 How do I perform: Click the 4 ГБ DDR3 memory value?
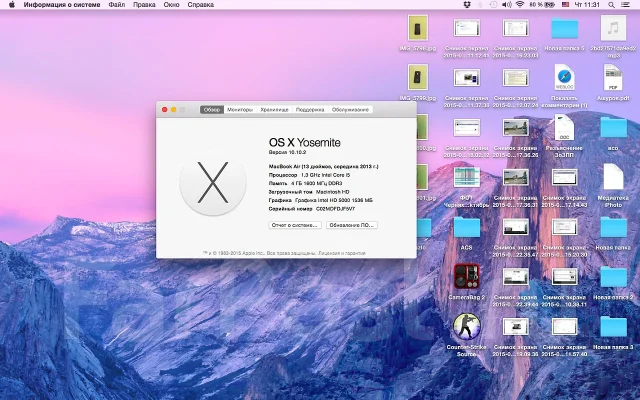point(317,184)
